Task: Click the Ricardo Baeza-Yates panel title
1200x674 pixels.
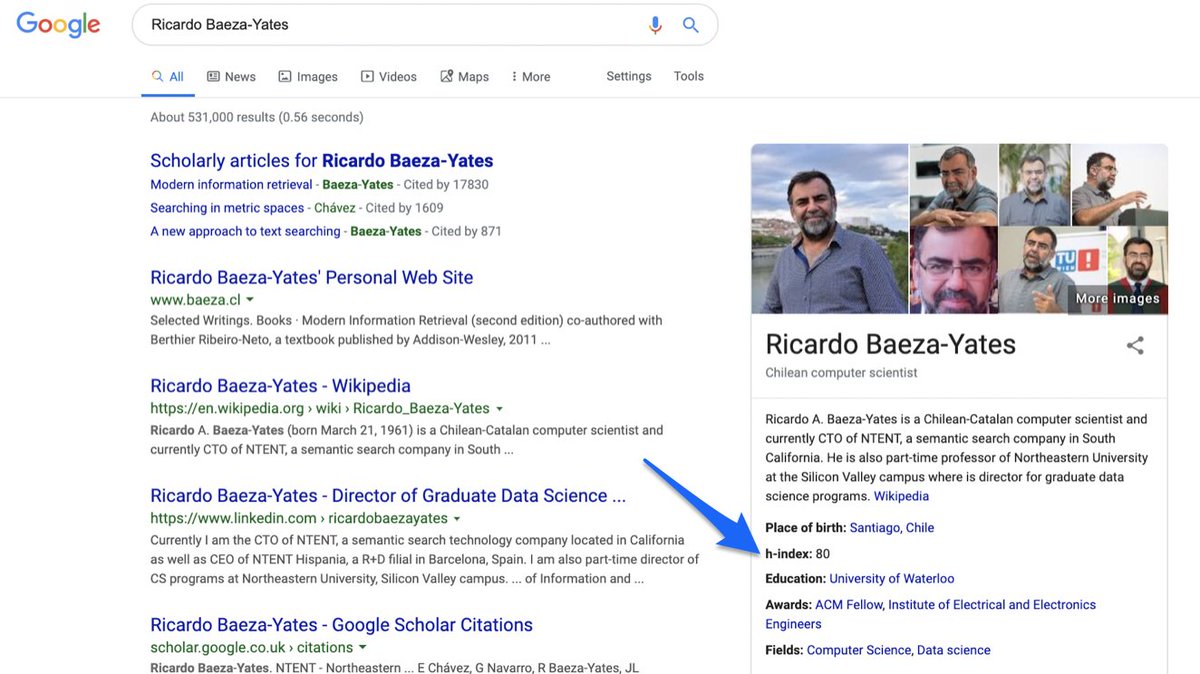Action: tap(891, 345)
